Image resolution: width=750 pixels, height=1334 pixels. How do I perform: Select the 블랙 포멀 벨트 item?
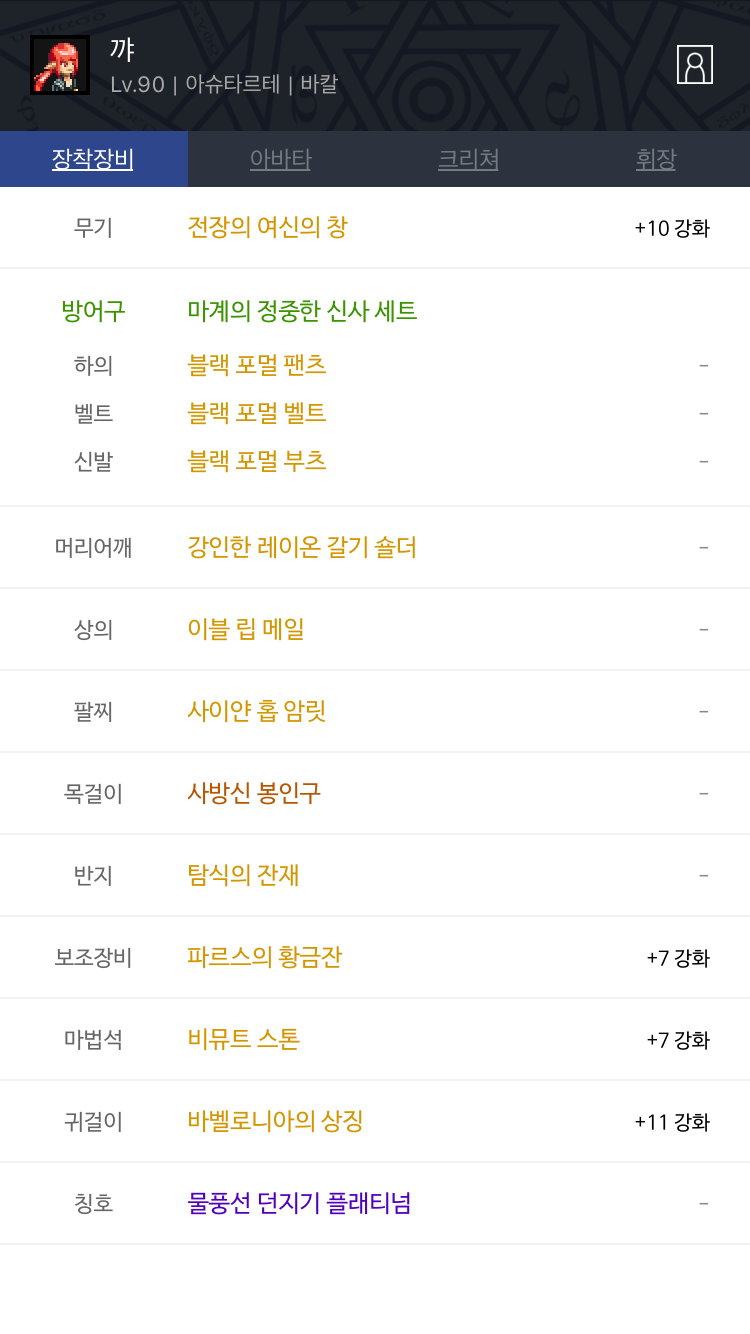[257, 413]
